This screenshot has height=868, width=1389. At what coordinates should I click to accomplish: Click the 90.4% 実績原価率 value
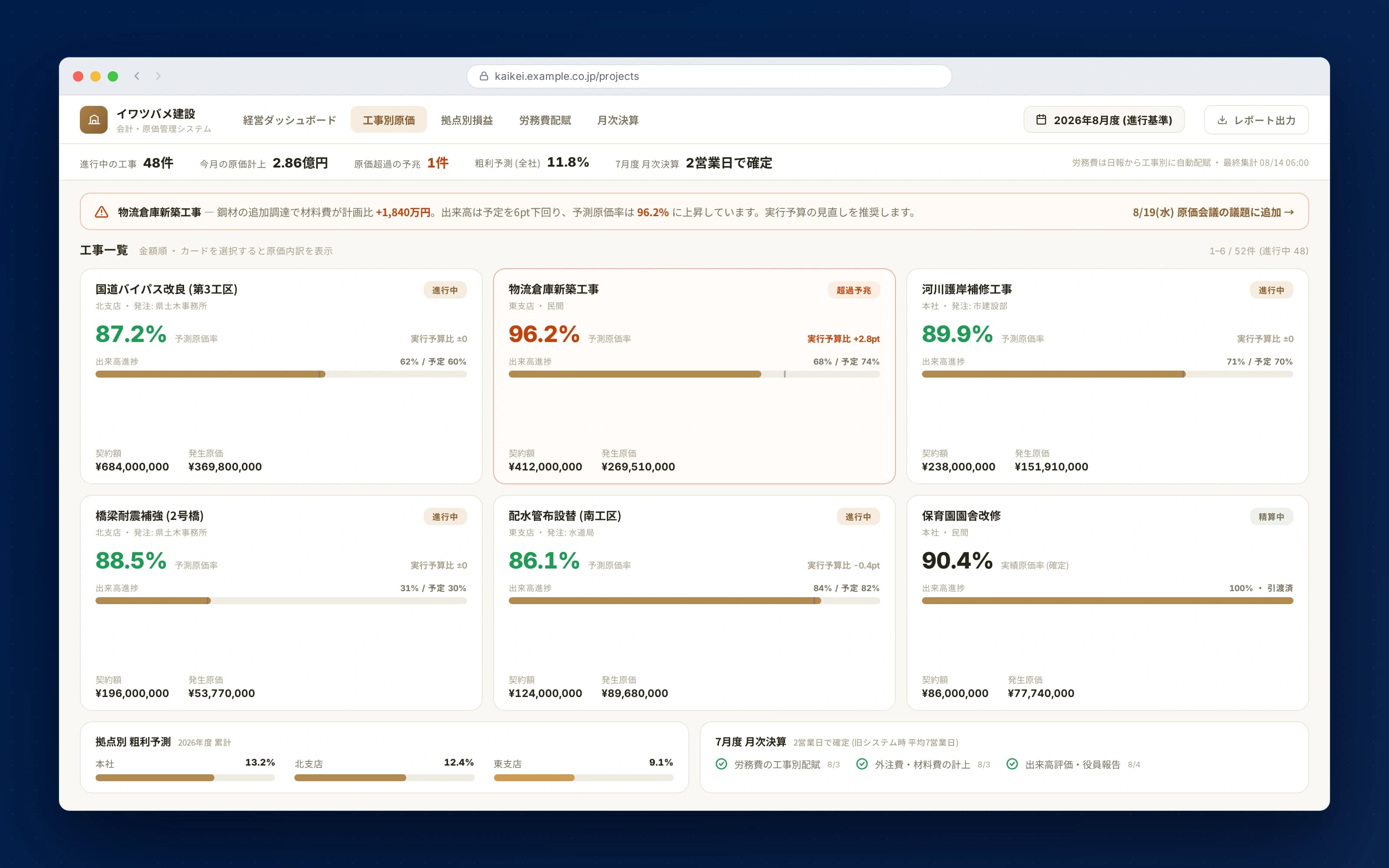[x=958, y=560]
